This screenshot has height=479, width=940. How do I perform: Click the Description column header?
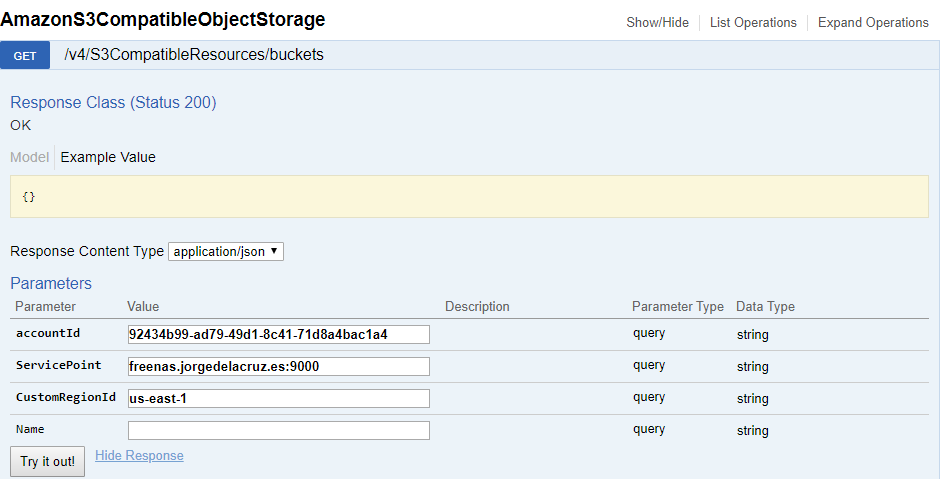tap(477, 306)
